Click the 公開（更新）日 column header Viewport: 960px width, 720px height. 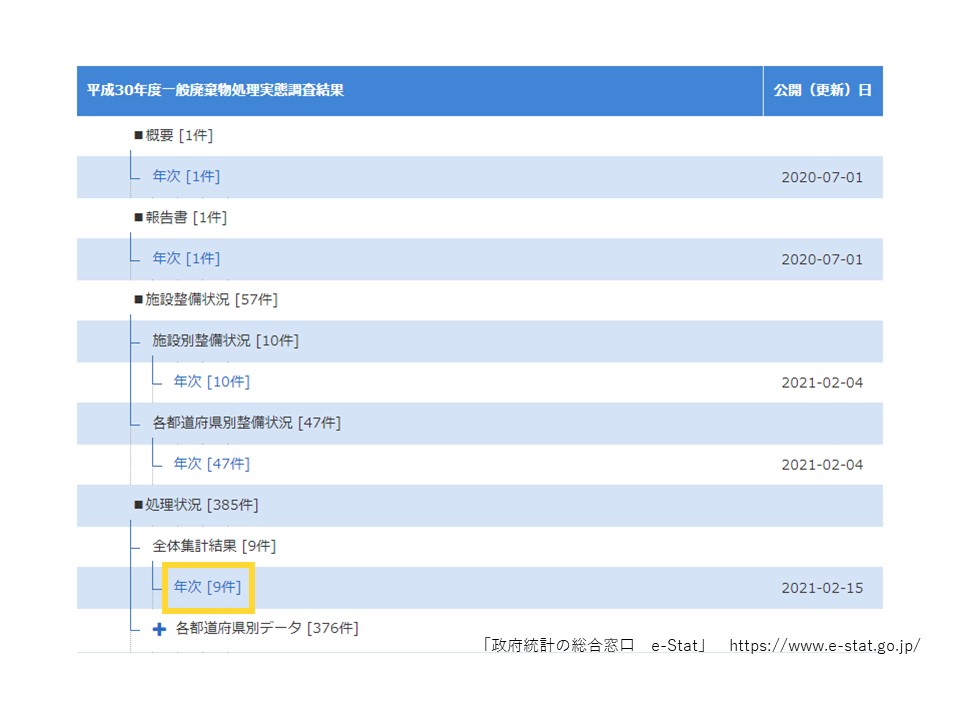point(822,90)
